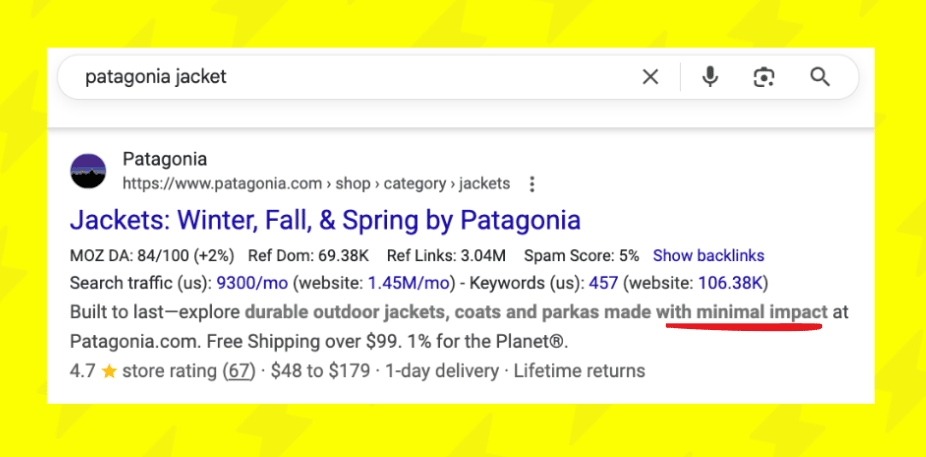Click Show backlinks
926x457 pixels.
(708, 255)
